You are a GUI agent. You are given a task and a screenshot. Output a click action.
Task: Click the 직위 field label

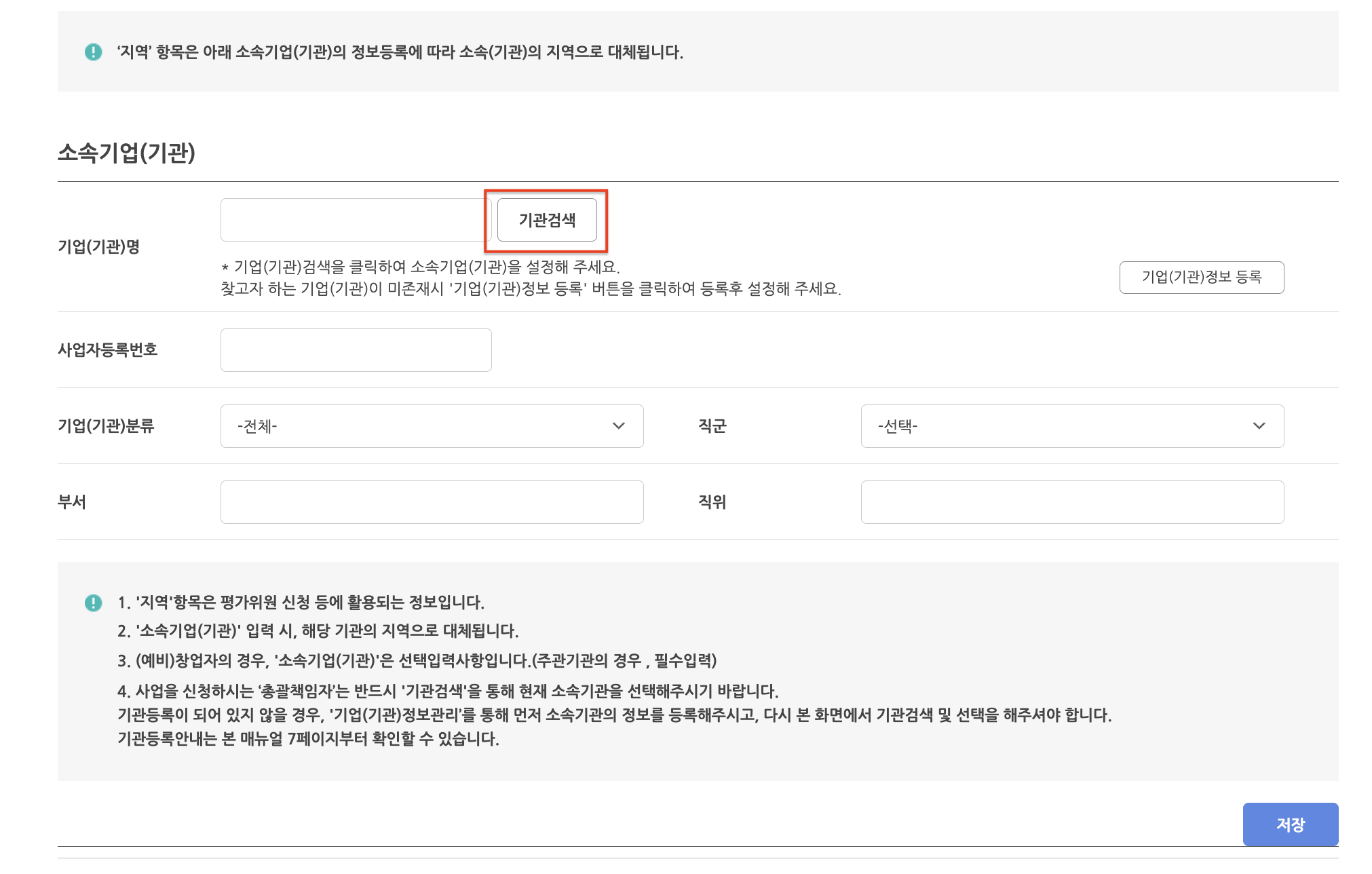pyautogui.click(x=712, y=502)
